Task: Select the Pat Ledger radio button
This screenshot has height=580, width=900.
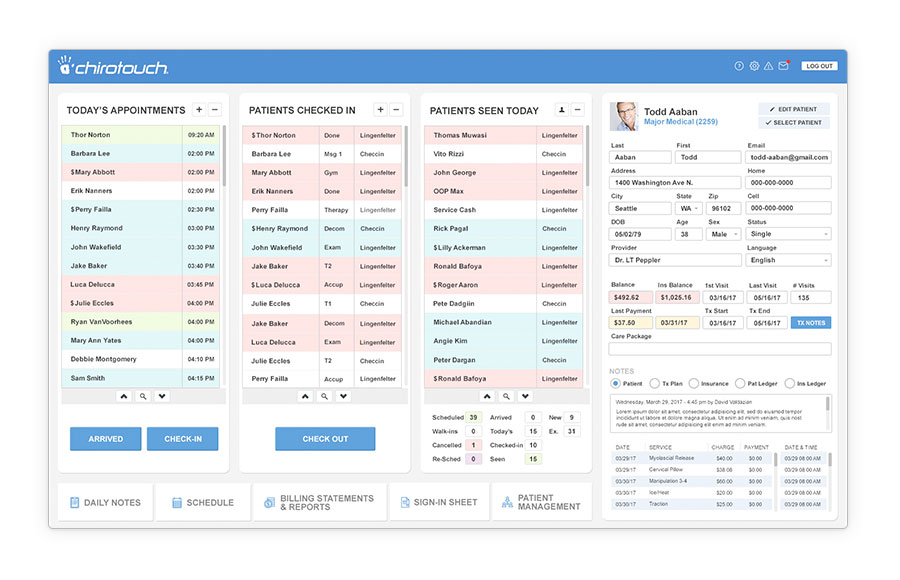Action: click(x=740, y=383)
